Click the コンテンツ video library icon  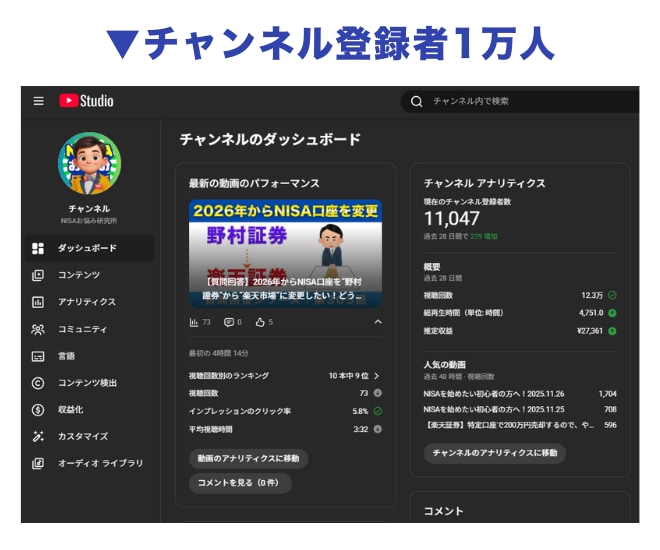pyautogui.click(x=38, y=275)
